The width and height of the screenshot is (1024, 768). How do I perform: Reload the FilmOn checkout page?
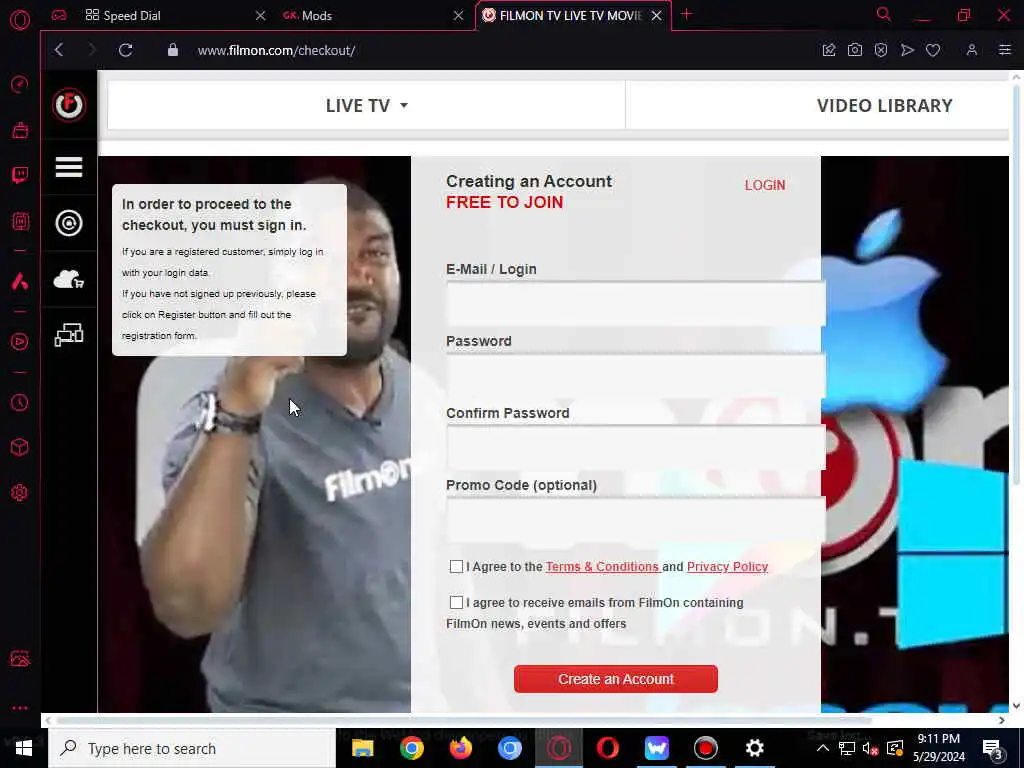click(125, 50)
